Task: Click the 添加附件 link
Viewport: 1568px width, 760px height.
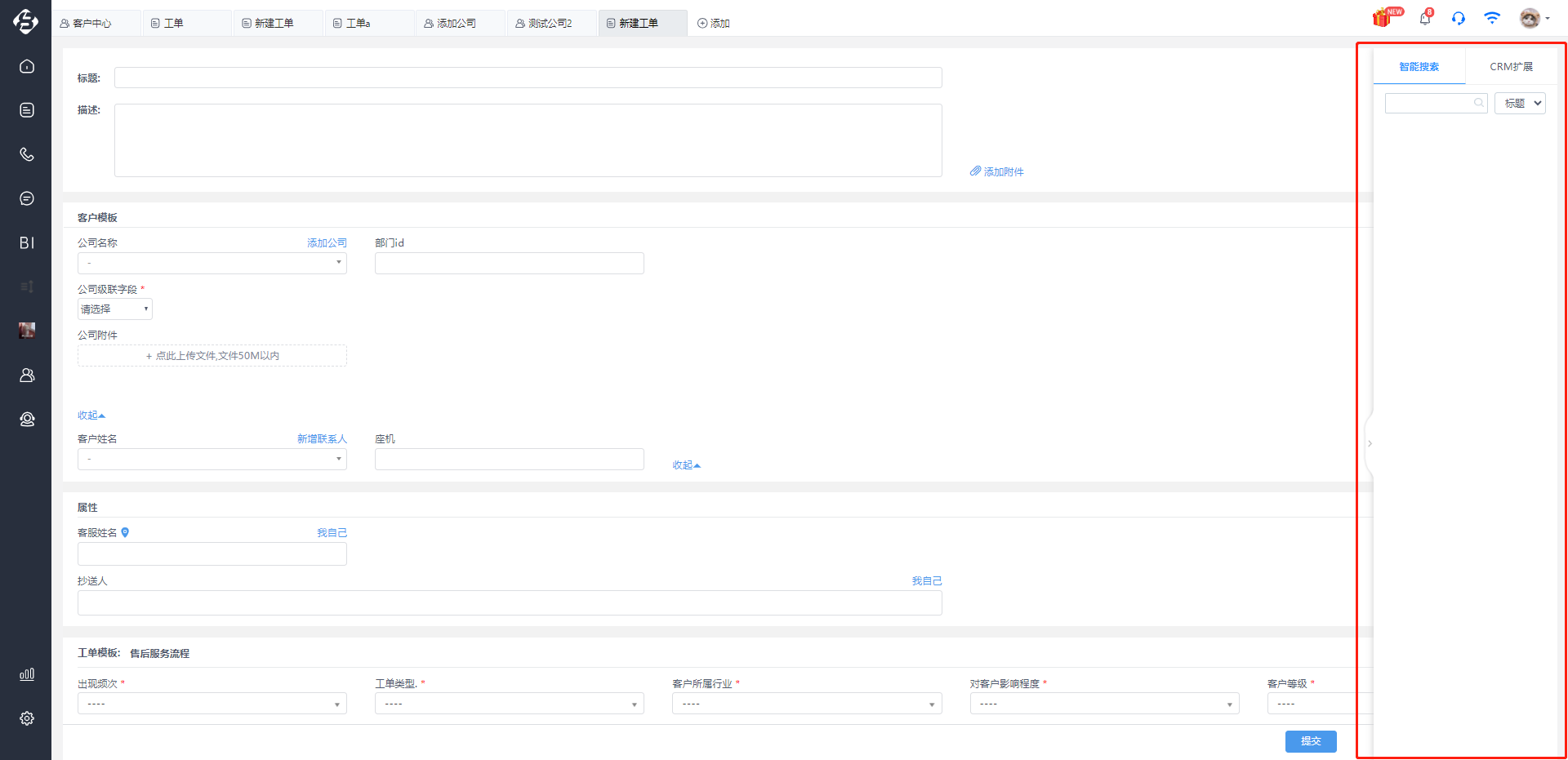Action: pos(997,171)
